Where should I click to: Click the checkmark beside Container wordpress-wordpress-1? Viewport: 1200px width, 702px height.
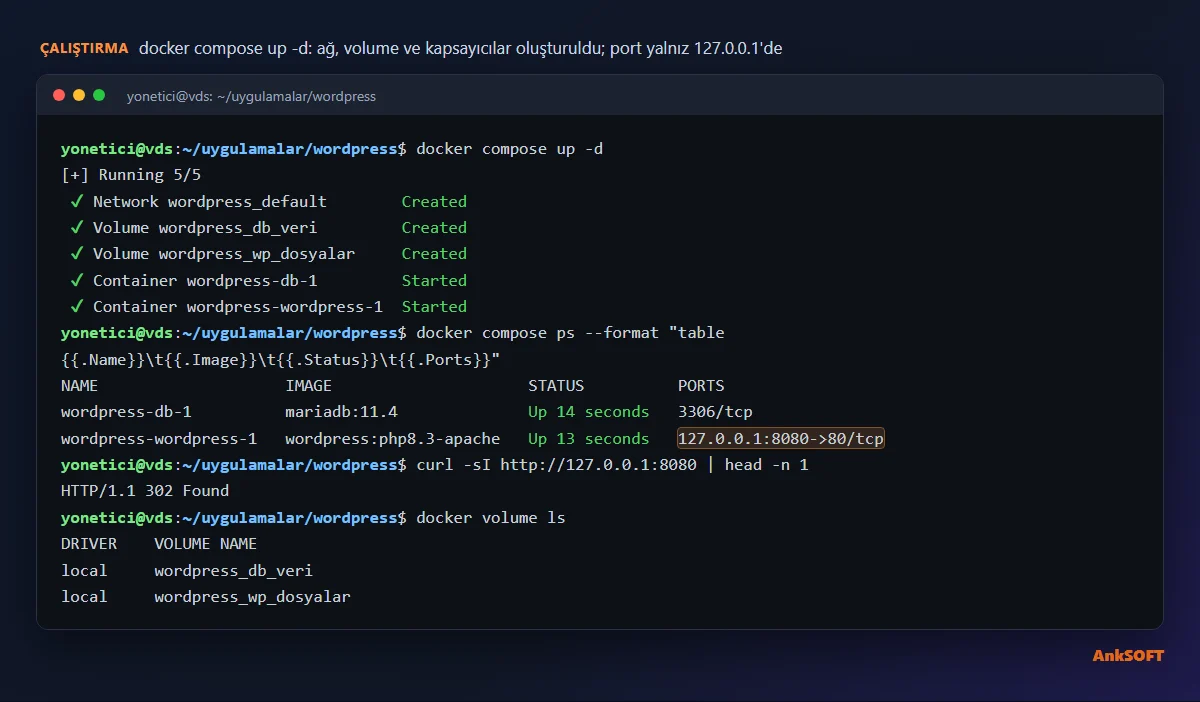pyautogui.click(x=76, y=307)
